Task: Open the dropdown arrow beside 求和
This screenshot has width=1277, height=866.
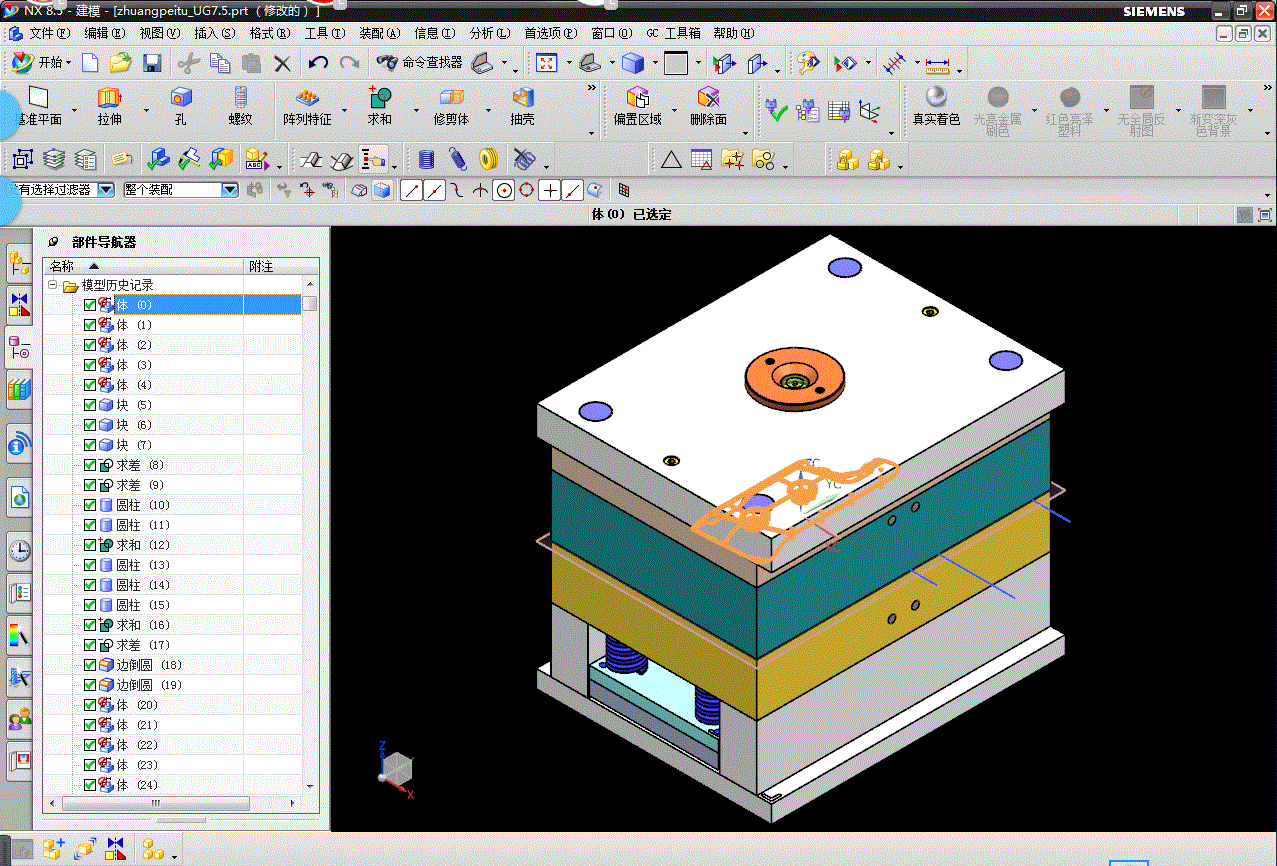Action: pyautogui.click(x=416, y=110)
